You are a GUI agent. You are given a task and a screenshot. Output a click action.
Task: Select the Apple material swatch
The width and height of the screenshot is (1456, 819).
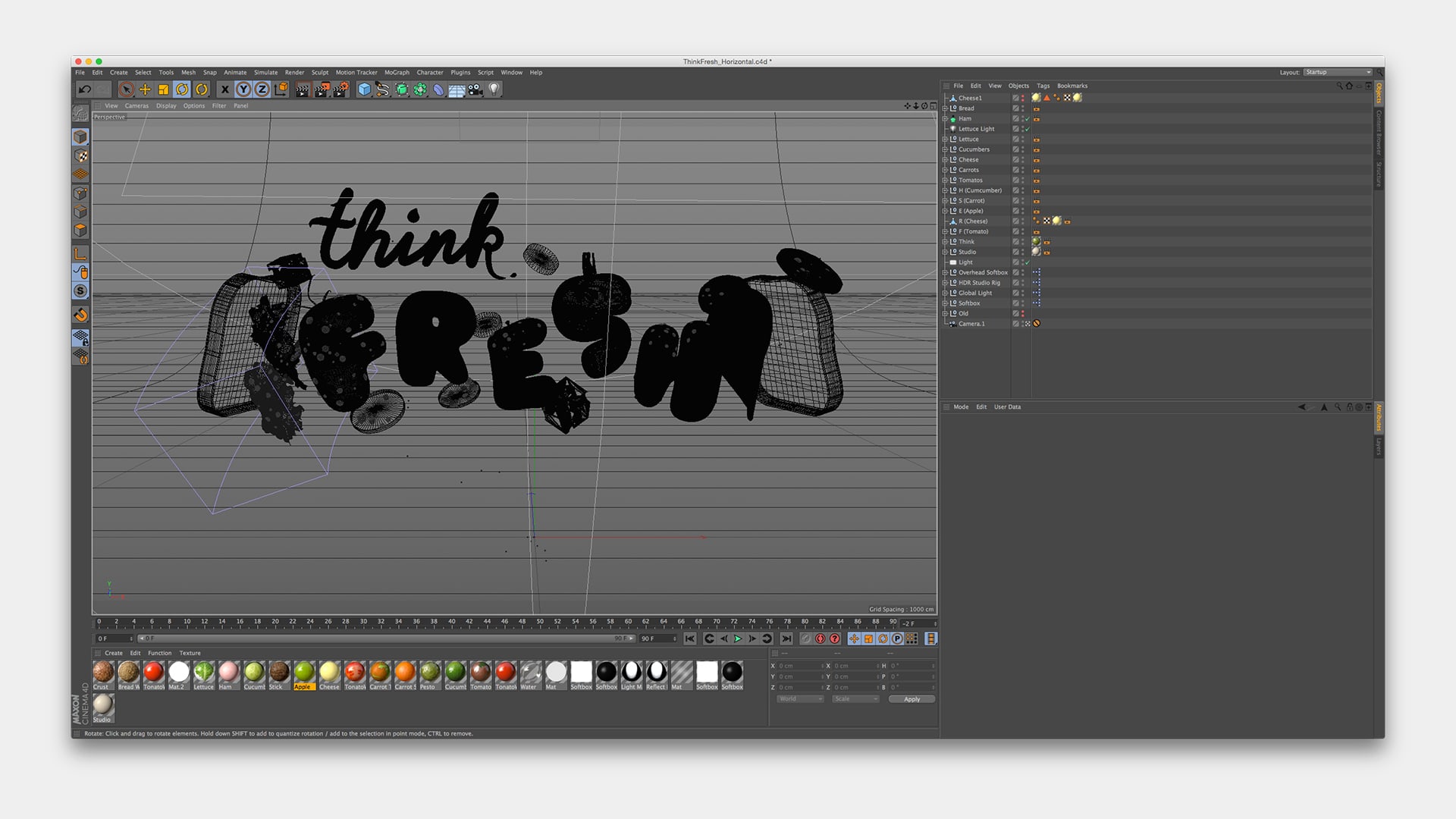pyautogui.click(x=304, y=675)
